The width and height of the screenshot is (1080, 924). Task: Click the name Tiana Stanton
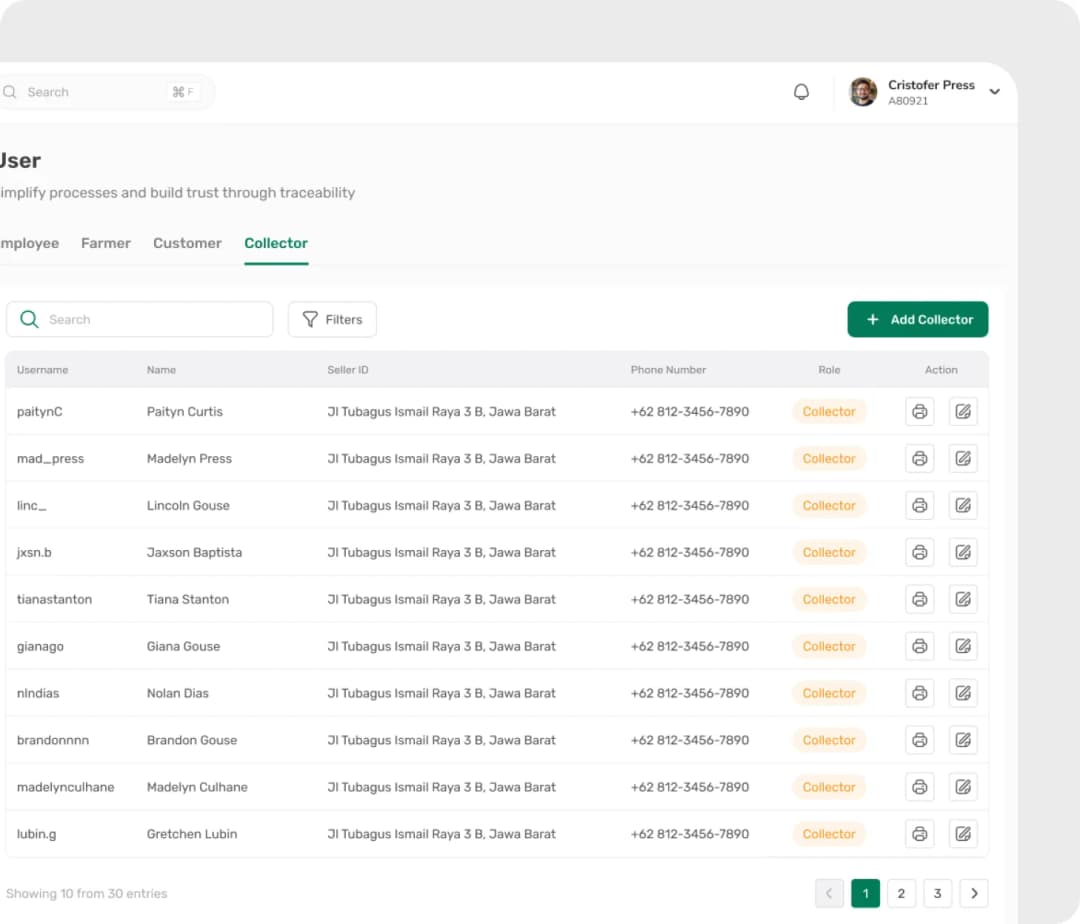point(187,599)
